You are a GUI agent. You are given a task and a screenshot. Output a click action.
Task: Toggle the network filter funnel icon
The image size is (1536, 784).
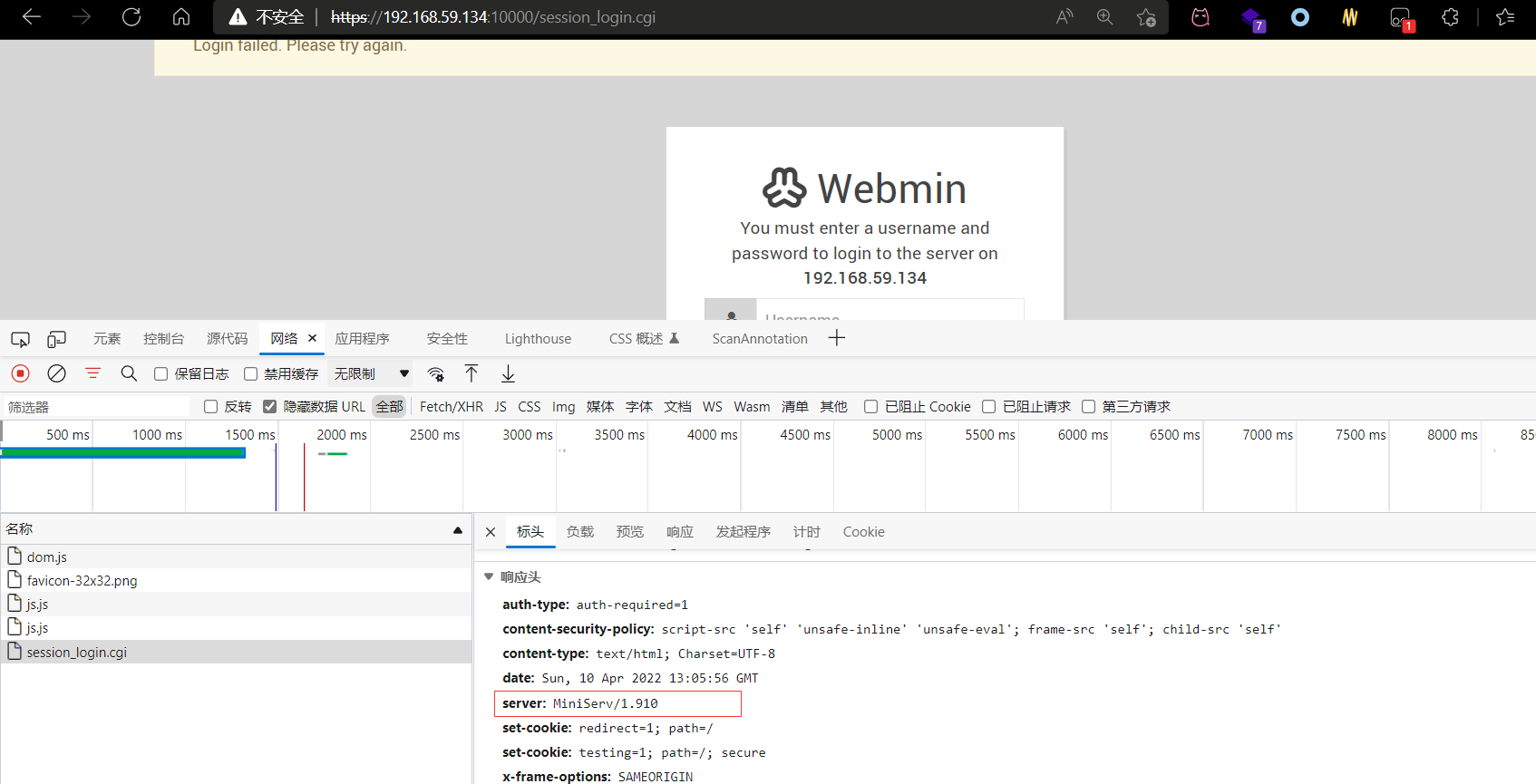[x=92, y=373]
